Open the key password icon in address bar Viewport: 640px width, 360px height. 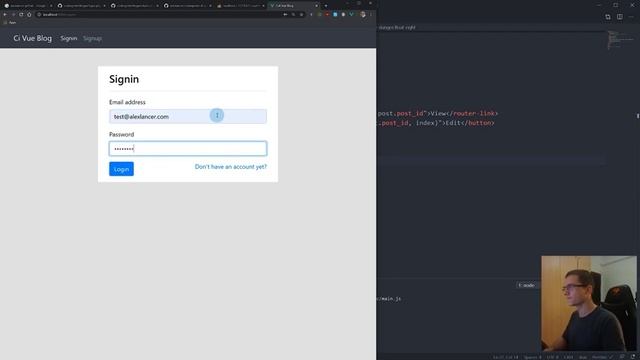[285, 14]
